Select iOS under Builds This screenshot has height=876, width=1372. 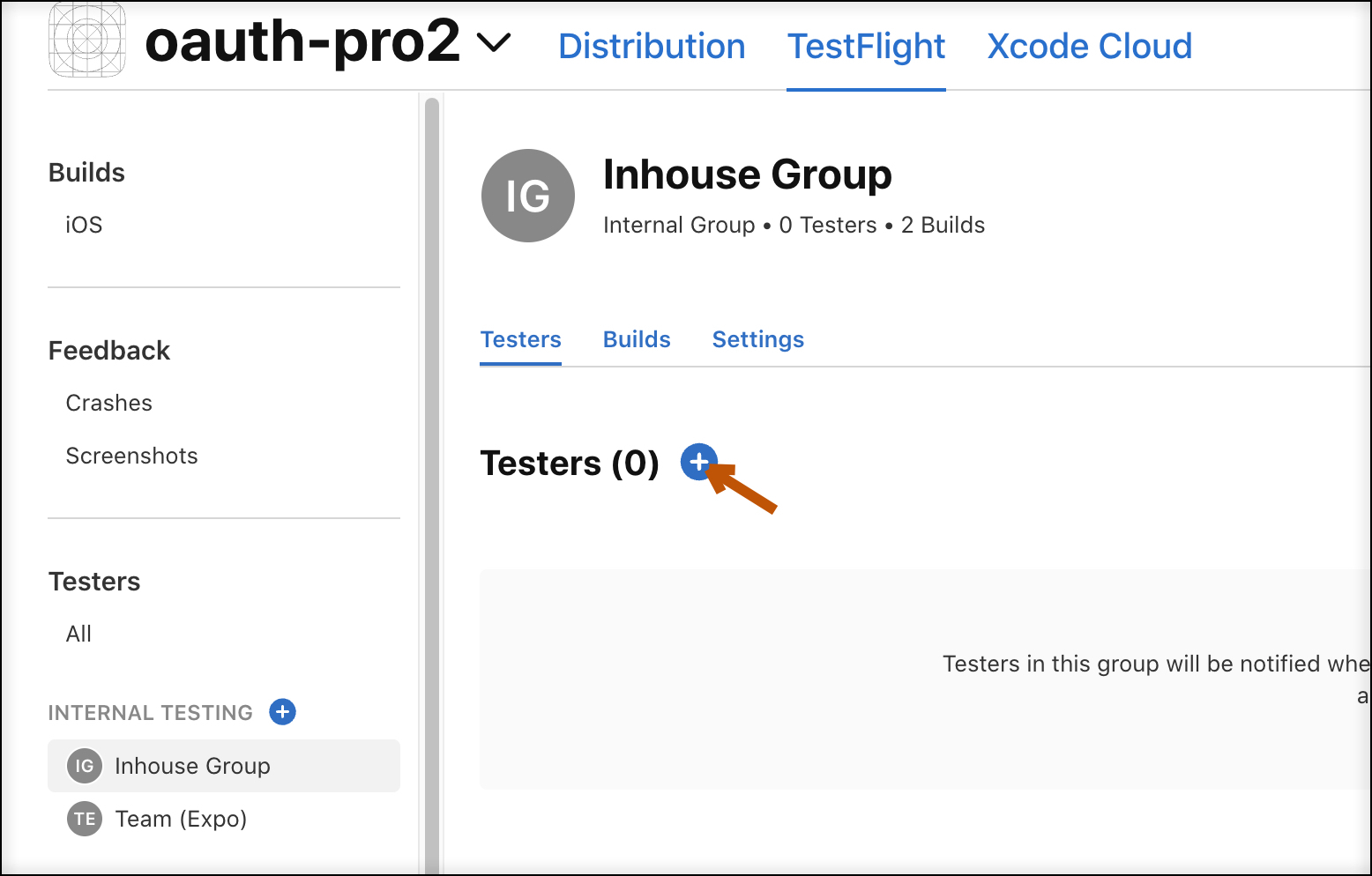point(82,225)
